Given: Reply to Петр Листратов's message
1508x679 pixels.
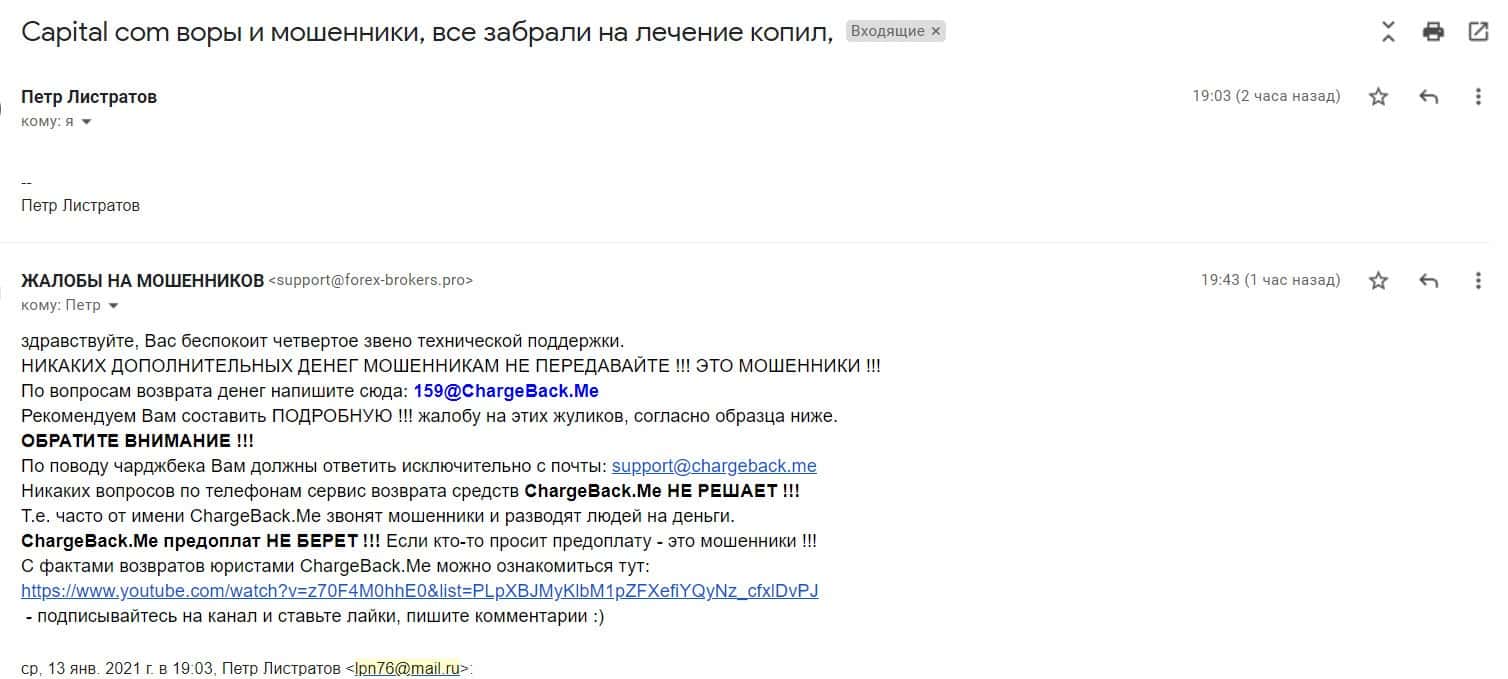Looking at the screenshot, I should pos(1429,97).
